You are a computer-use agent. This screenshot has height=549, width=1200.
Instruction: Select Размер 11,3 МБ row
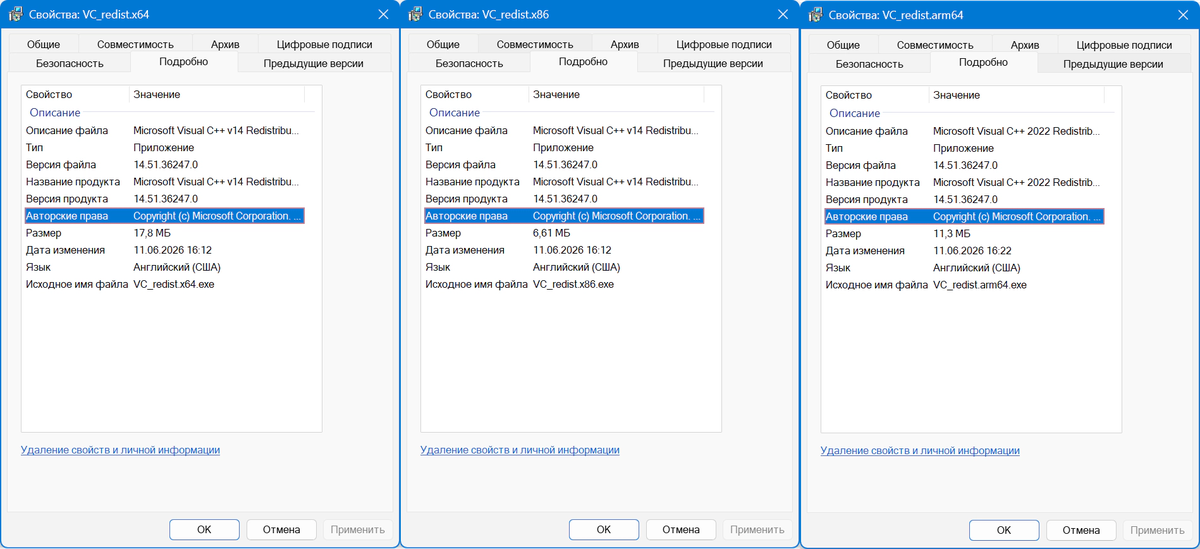tap(963, 233)
